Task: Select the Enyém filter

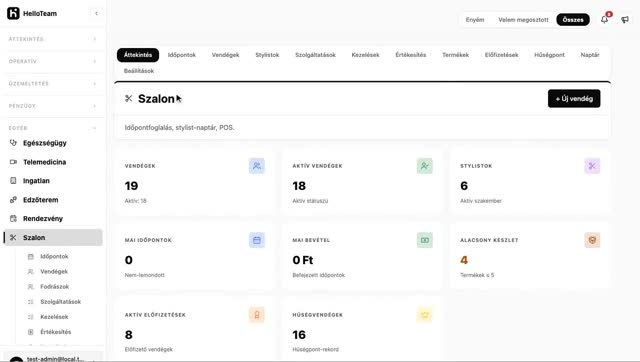Action: pyautogui.click(x=475, y=20)
